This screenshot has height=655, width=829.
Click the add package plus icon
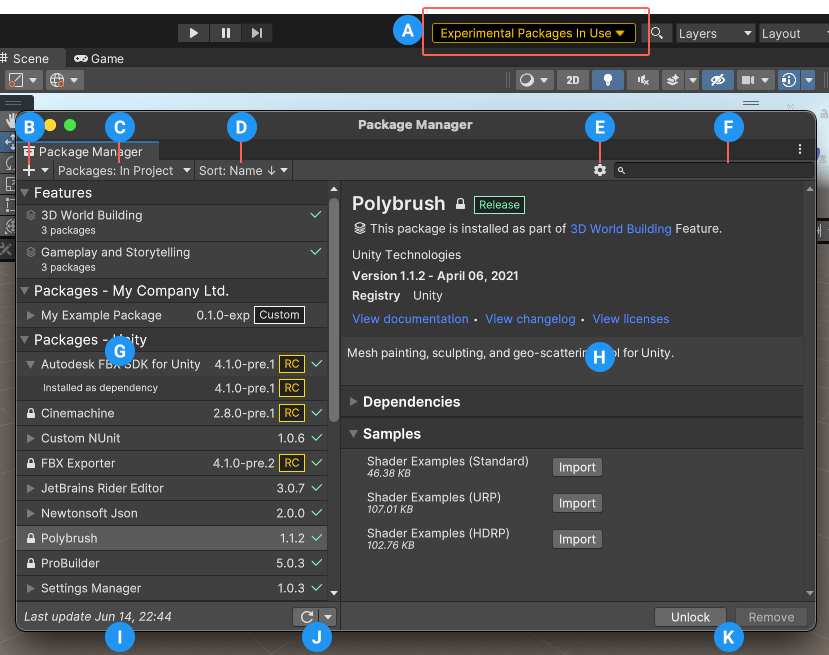(29, 171)
